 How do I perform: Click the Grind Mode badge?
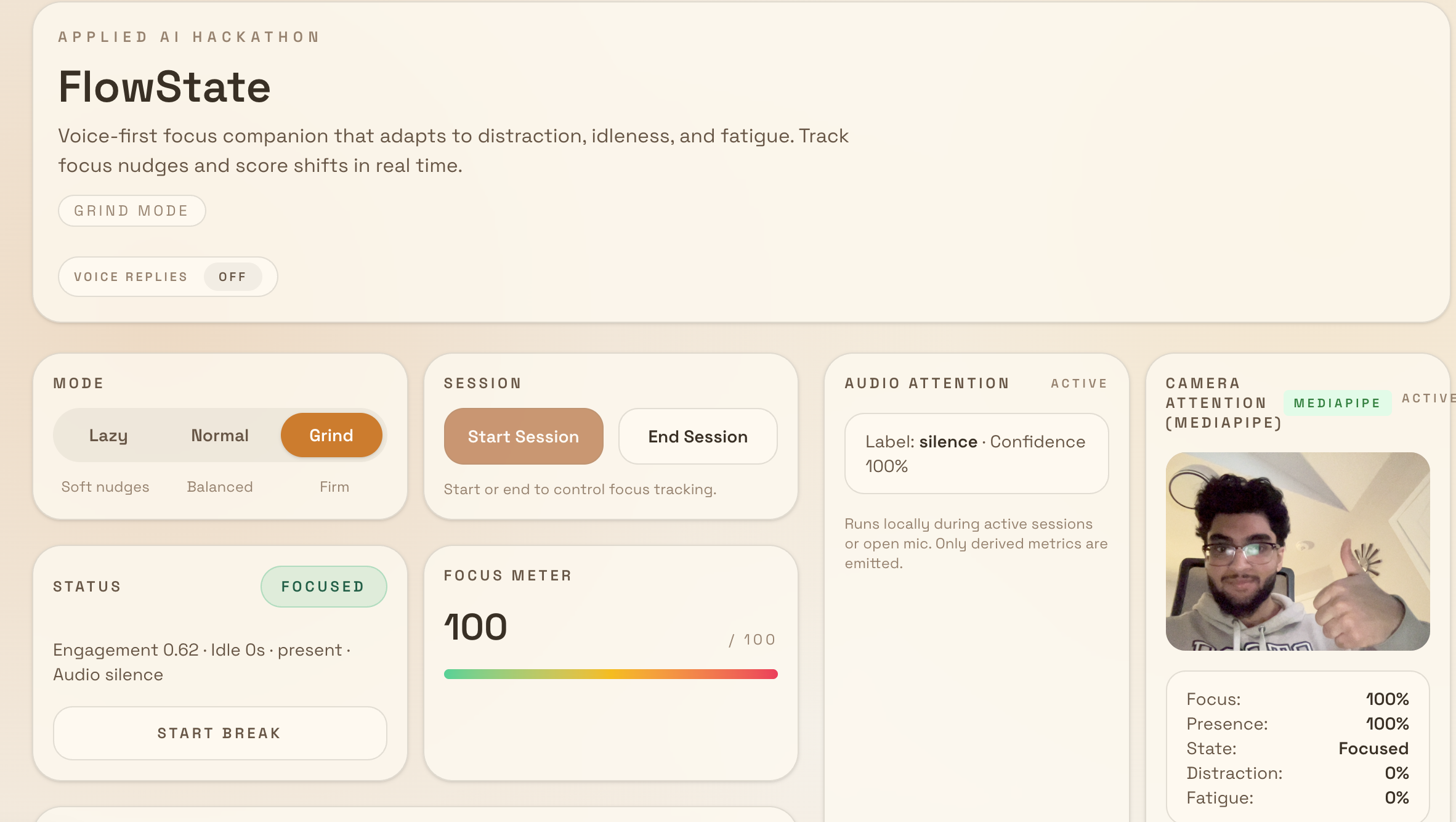point(132,211)
